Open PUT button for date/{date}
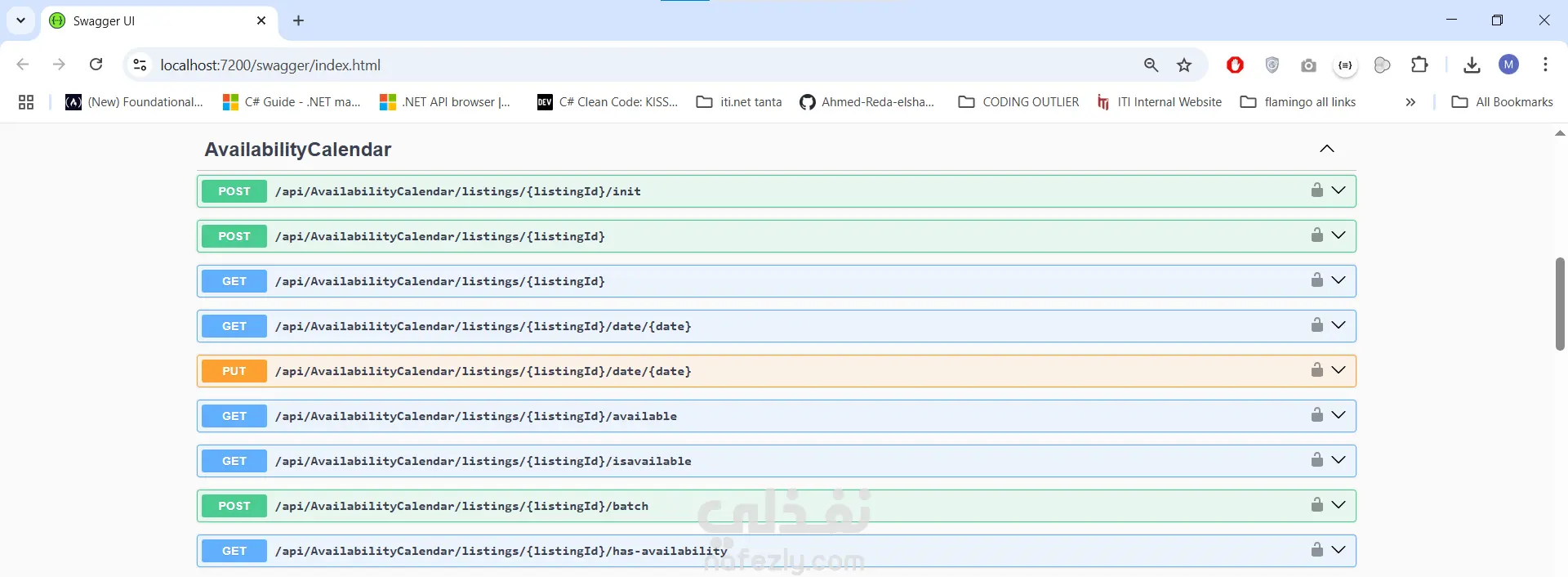1568x577 pixels. pyautogui.click(x=234, y=371)
